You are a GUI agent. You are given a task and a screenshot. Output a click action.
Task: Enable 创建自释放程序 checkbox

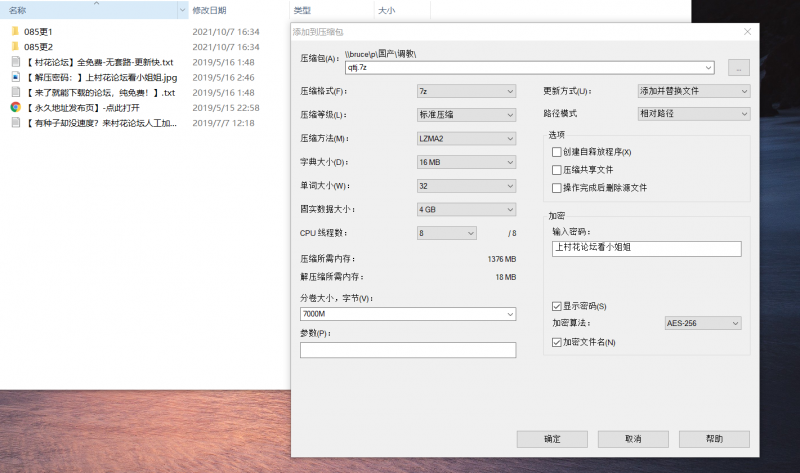557,152
